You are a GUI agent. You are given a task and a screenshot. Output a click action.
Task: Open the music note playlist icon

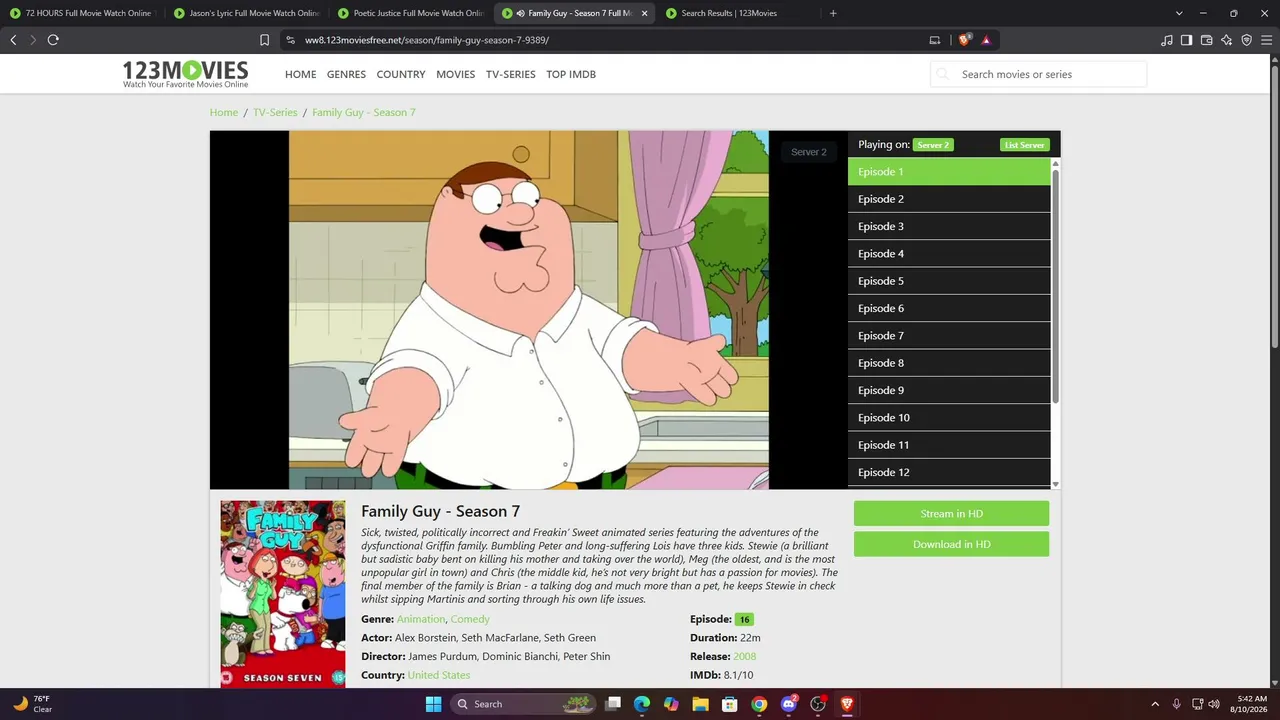coord(1166,40)
